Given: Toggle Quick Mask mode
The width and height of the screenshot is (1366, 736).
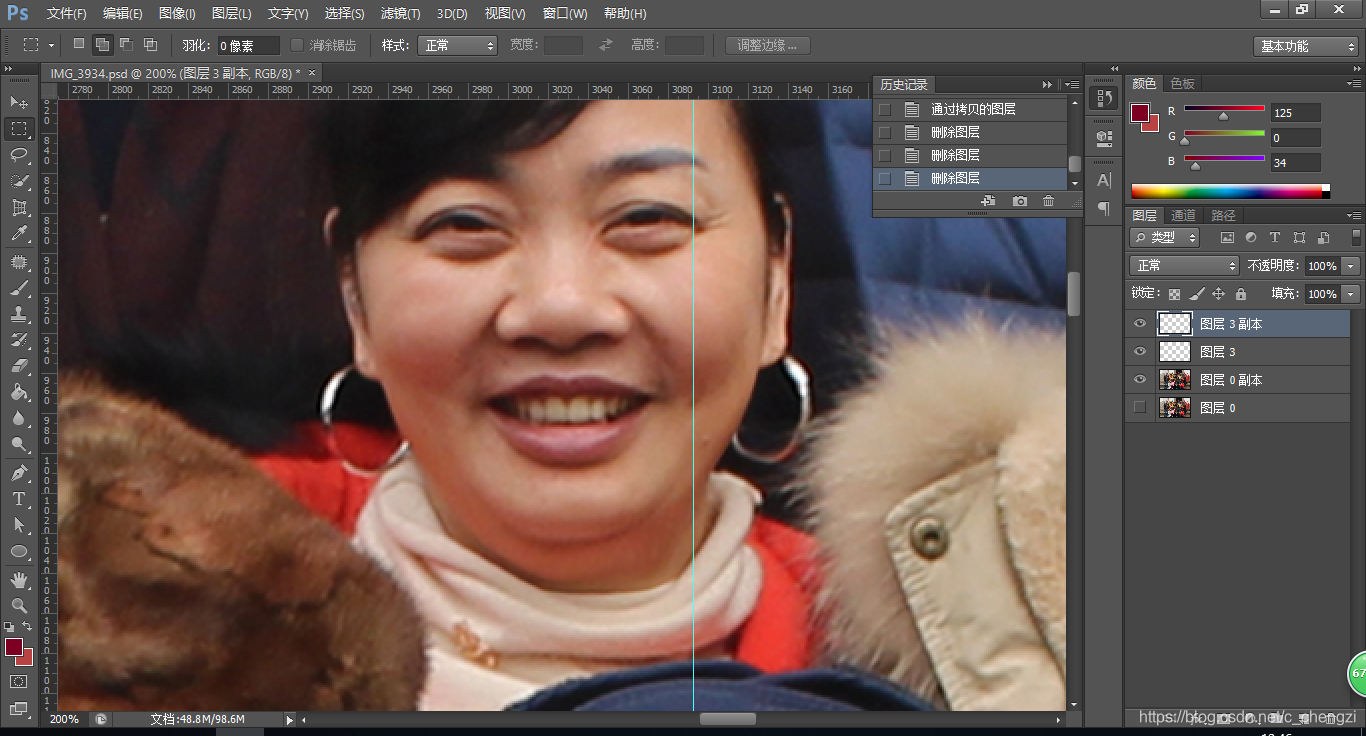Looking at the screenshot, I should tap(19, 681).
